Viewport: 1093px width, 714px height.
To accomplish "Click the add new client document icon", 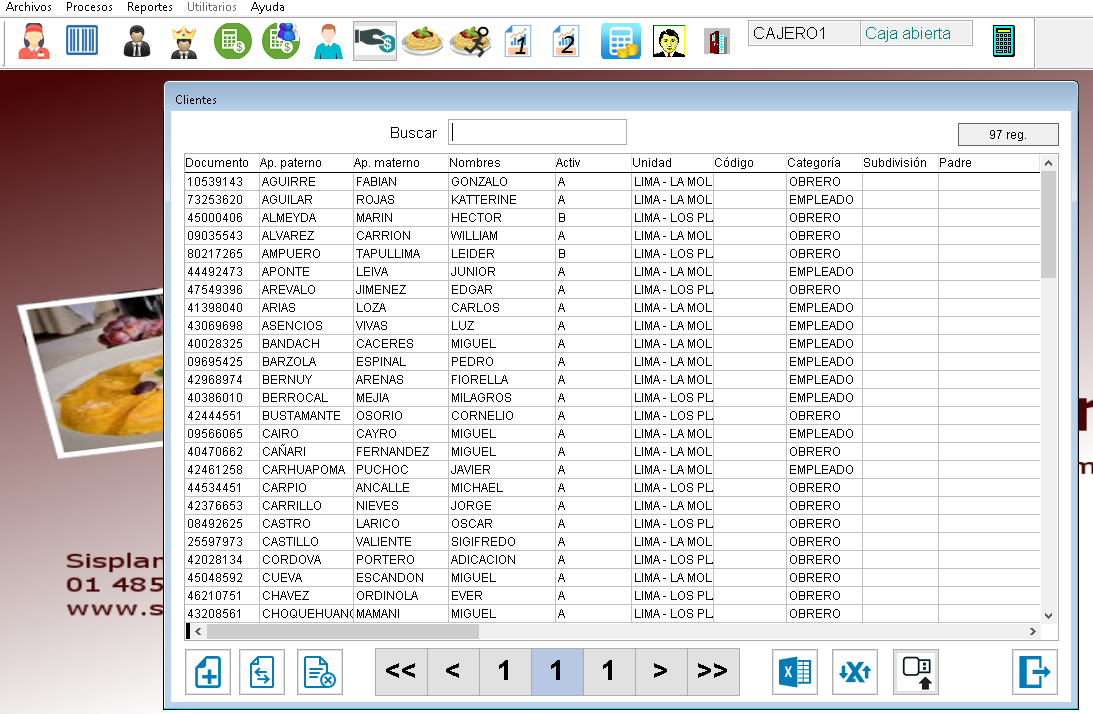I will [x=208, y=672].
